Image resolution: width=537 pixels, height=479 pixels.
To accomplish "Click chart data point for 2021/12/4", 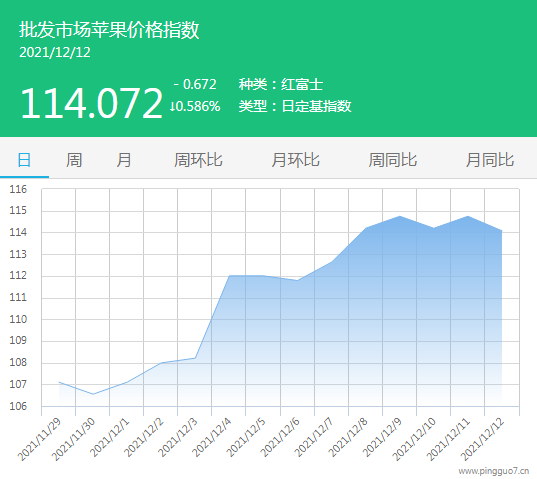I will tap(229, 276).
